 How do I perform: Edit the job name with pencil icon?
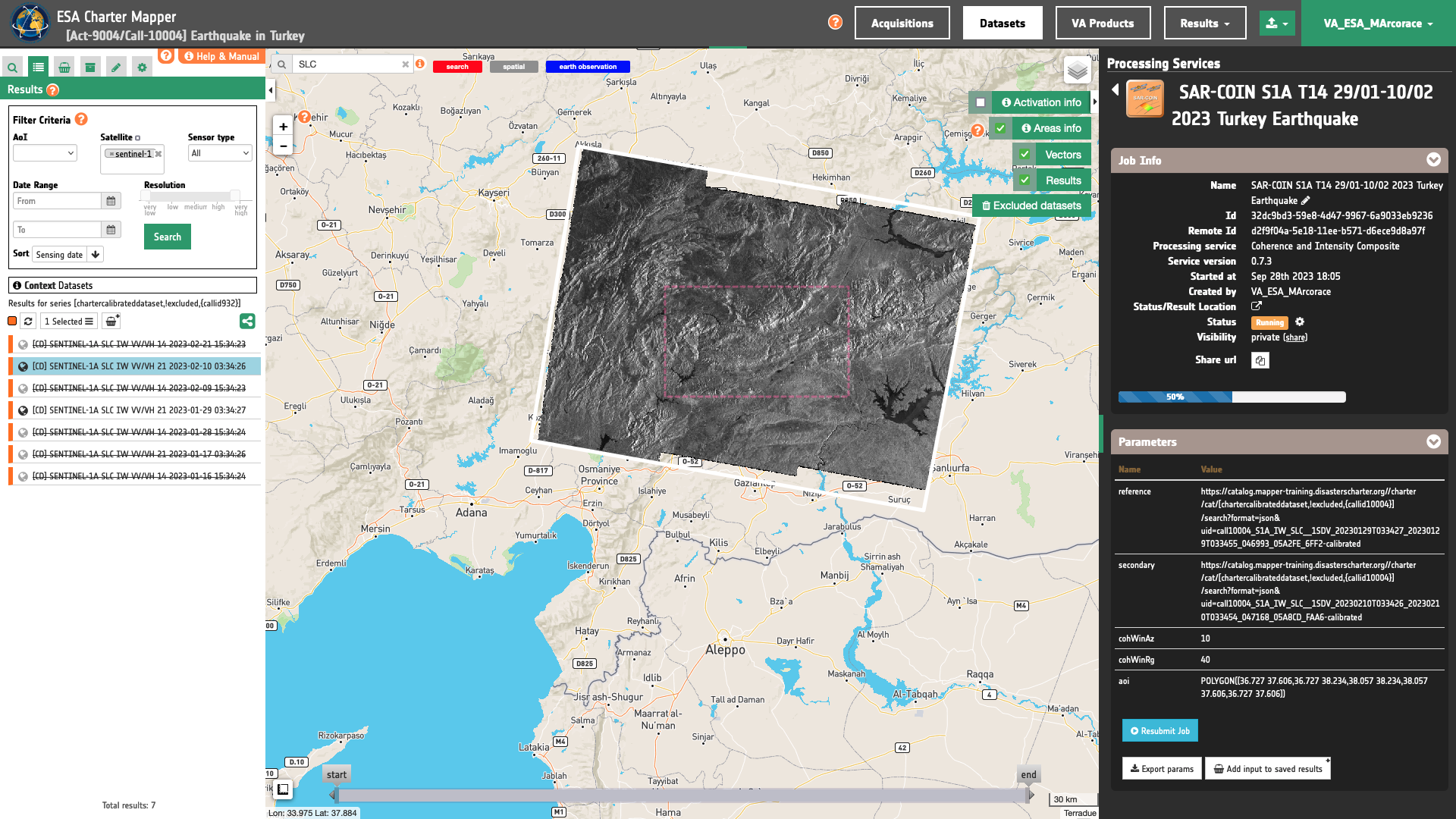1305,201
